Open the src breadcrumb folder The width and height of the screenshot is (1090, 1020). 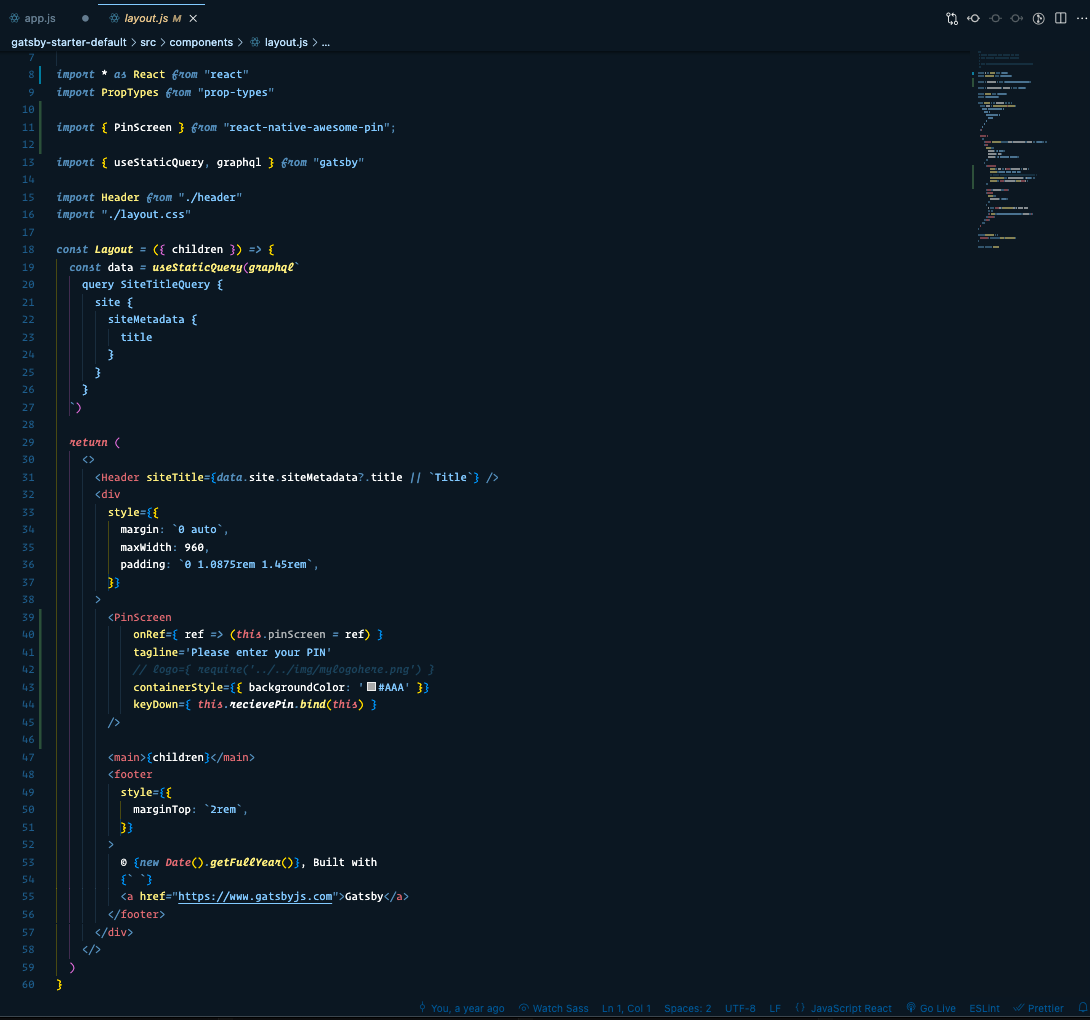point(148,42)
